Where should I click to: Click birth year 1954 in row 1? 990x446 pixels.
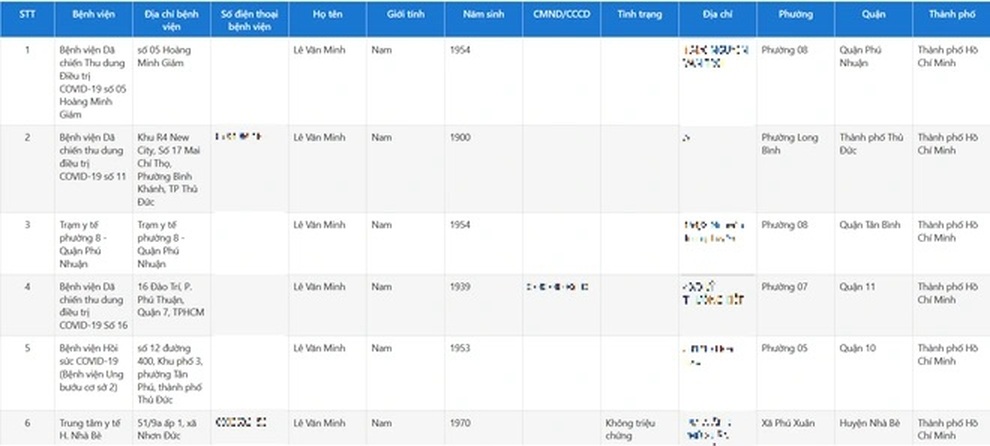click(460, 50)
